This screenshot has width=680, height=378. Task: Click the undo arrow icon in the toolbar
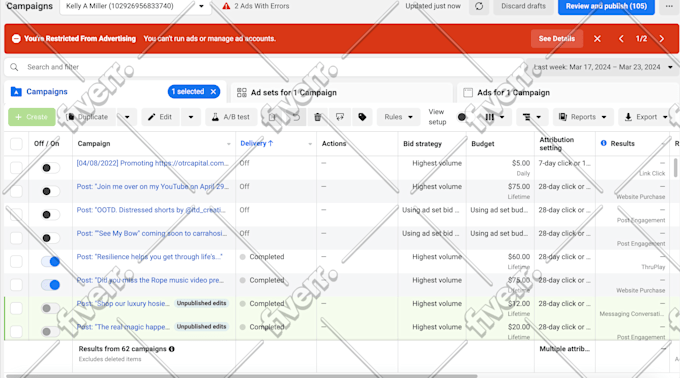pos(296,117)
